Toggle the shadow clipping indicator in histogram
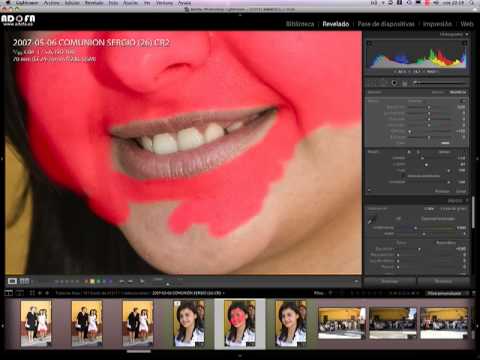The width and height of the screenshot is (480, 360). (x=369, y=43)
